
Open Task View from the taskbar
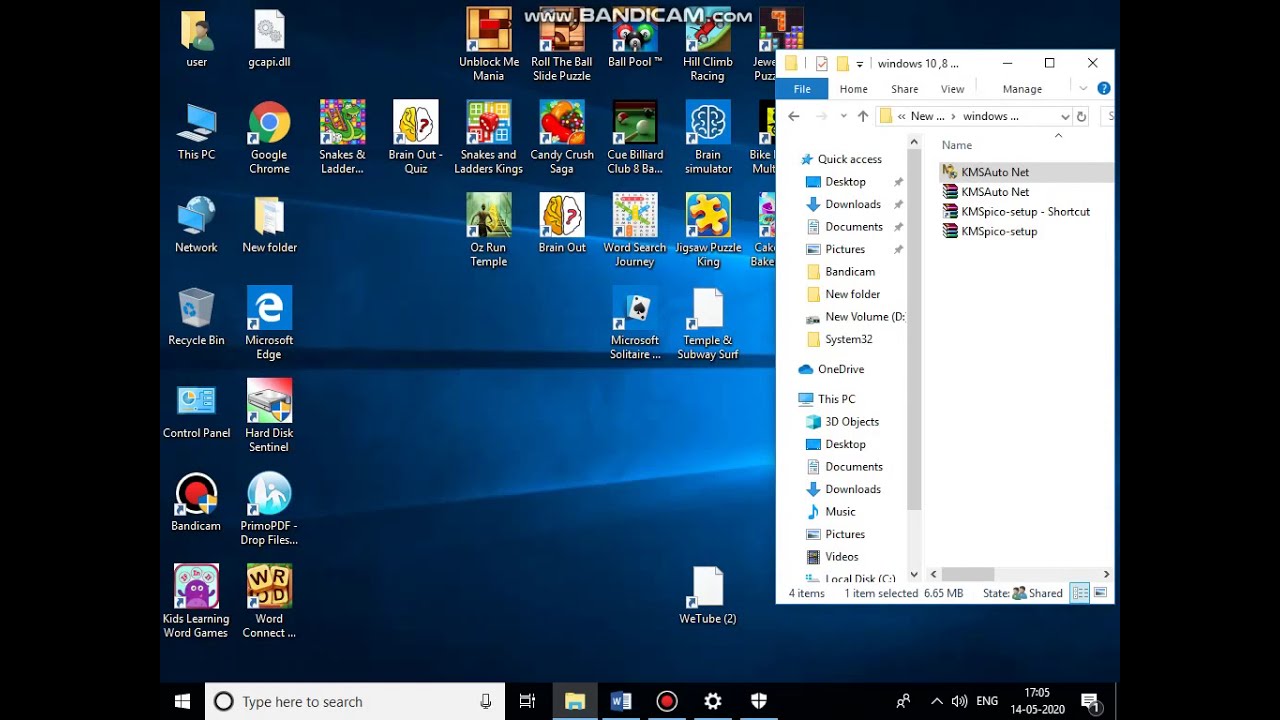(527, 702)
